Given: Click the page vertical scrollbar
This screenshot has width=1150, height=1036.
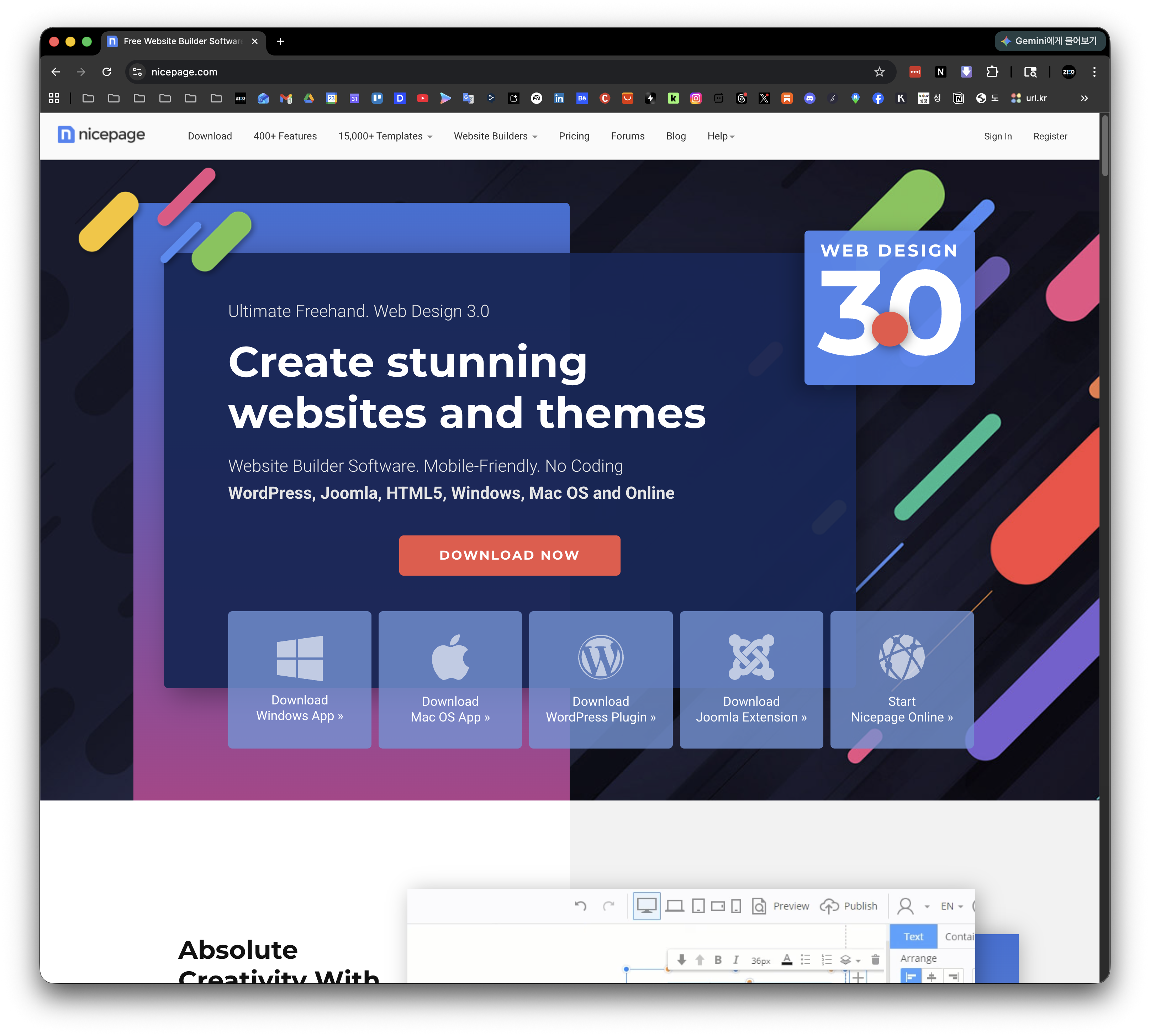Looking at the screenshot, I should coord(1105,146).
